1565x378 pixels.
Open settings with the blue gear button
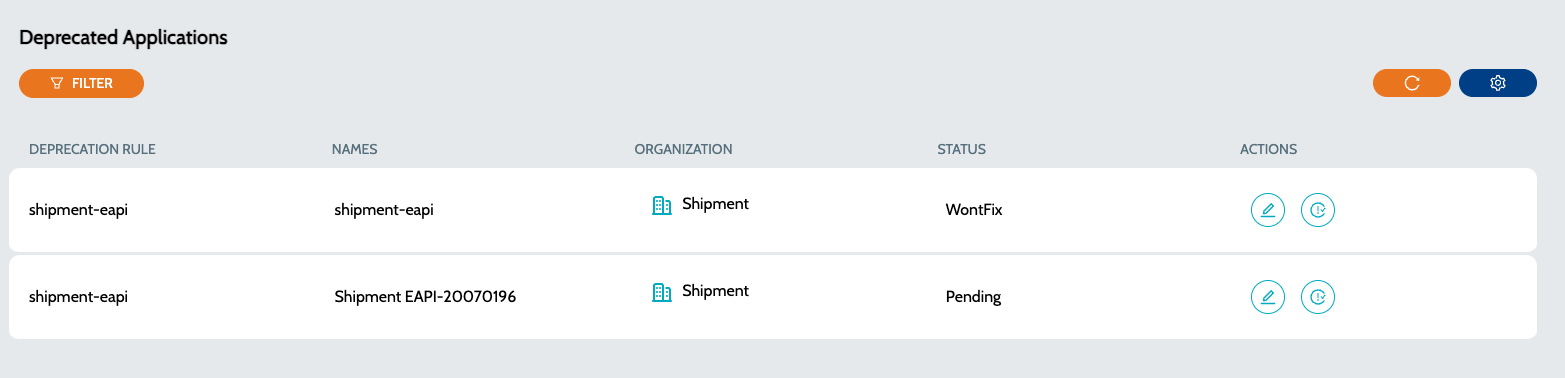coord(1498,83)
